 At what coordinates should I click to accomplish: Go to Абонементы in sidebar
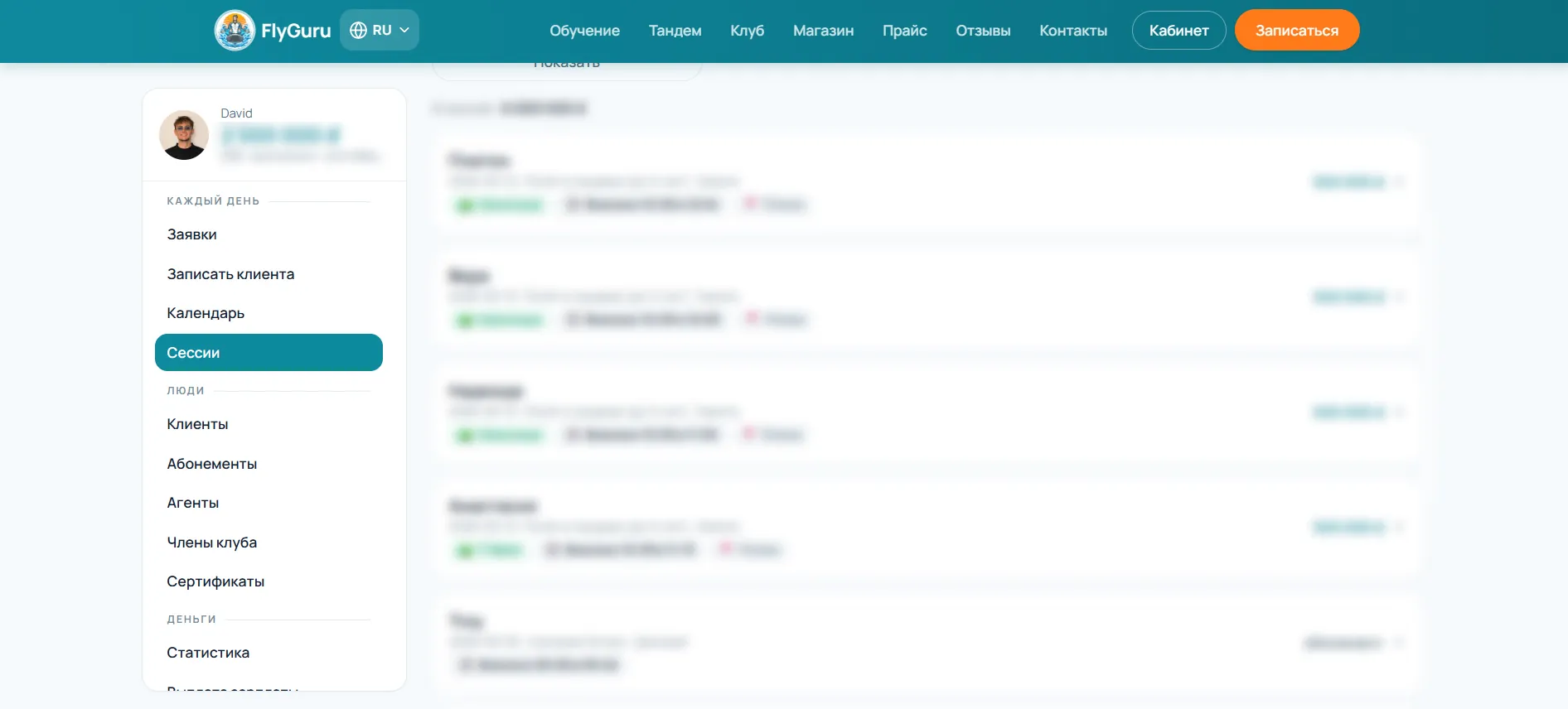pyautogui.click(x=269, y=464)
